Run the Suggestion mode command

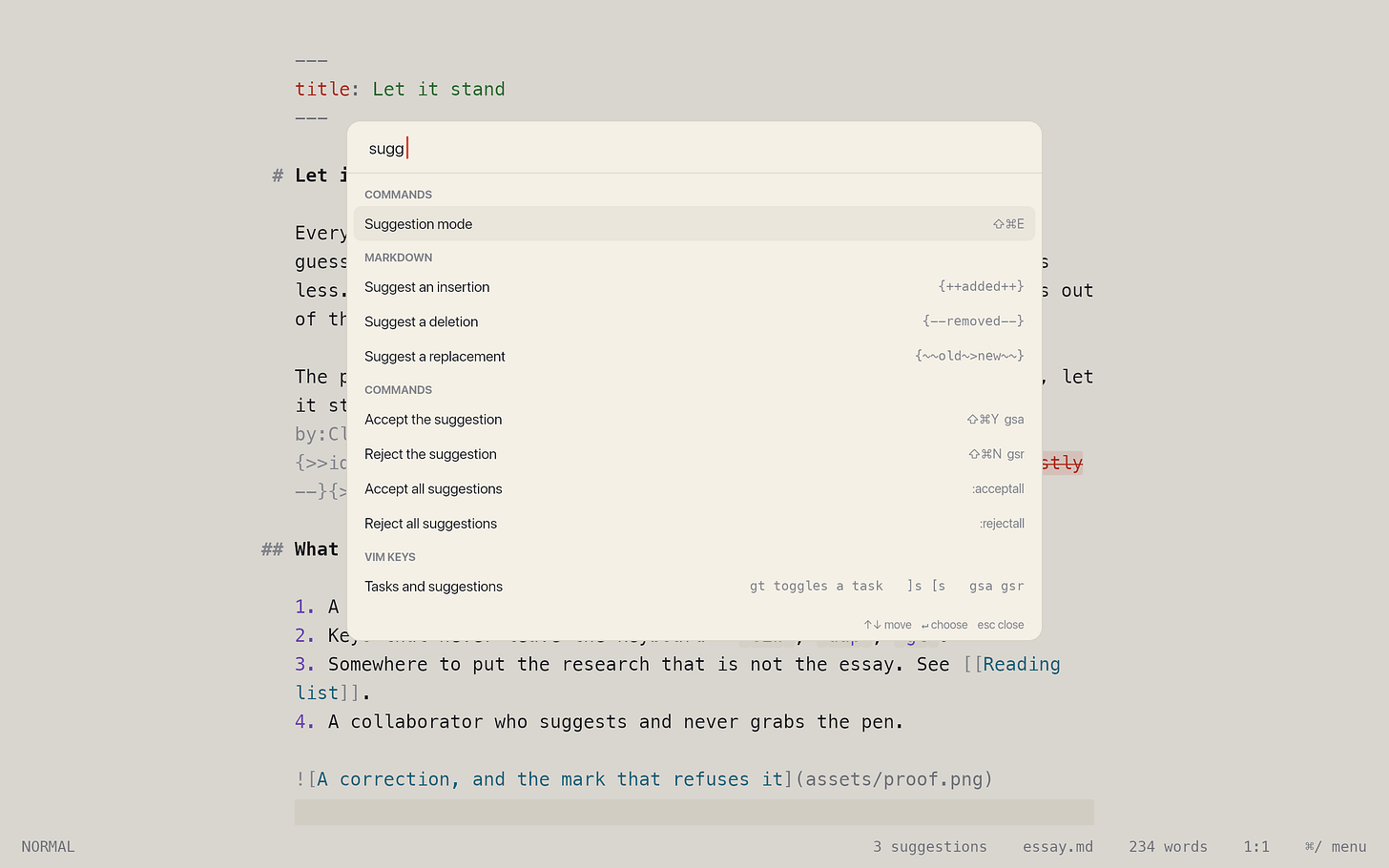click(694, 224)
